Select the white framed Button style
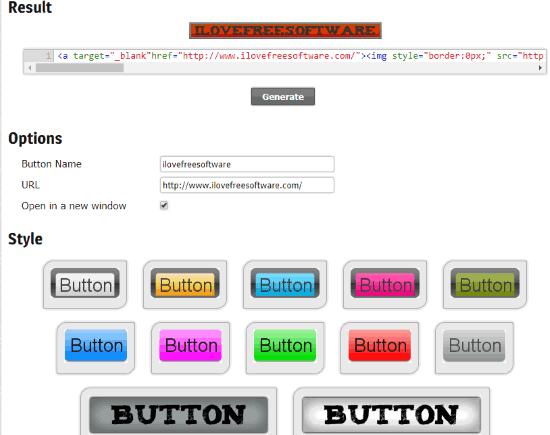The width and height of the screenshot is (550, 435). 85,285
